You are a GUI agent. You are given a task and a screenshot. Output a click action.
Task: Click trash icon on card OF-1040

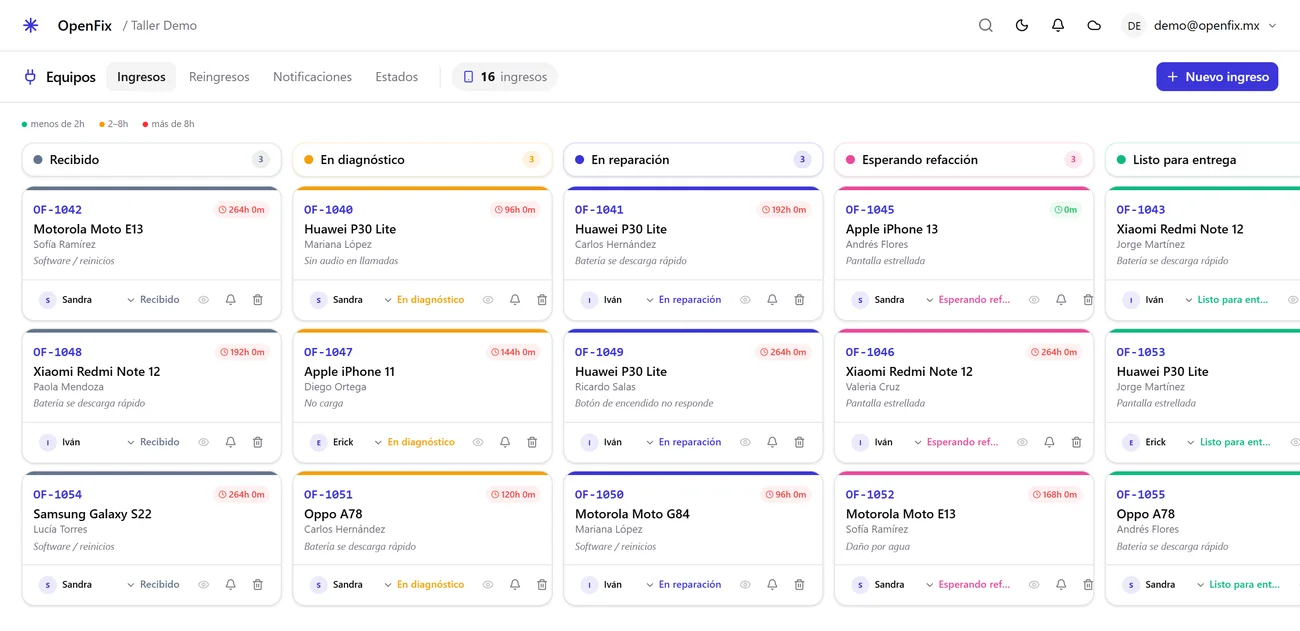[x=542, y=300]
